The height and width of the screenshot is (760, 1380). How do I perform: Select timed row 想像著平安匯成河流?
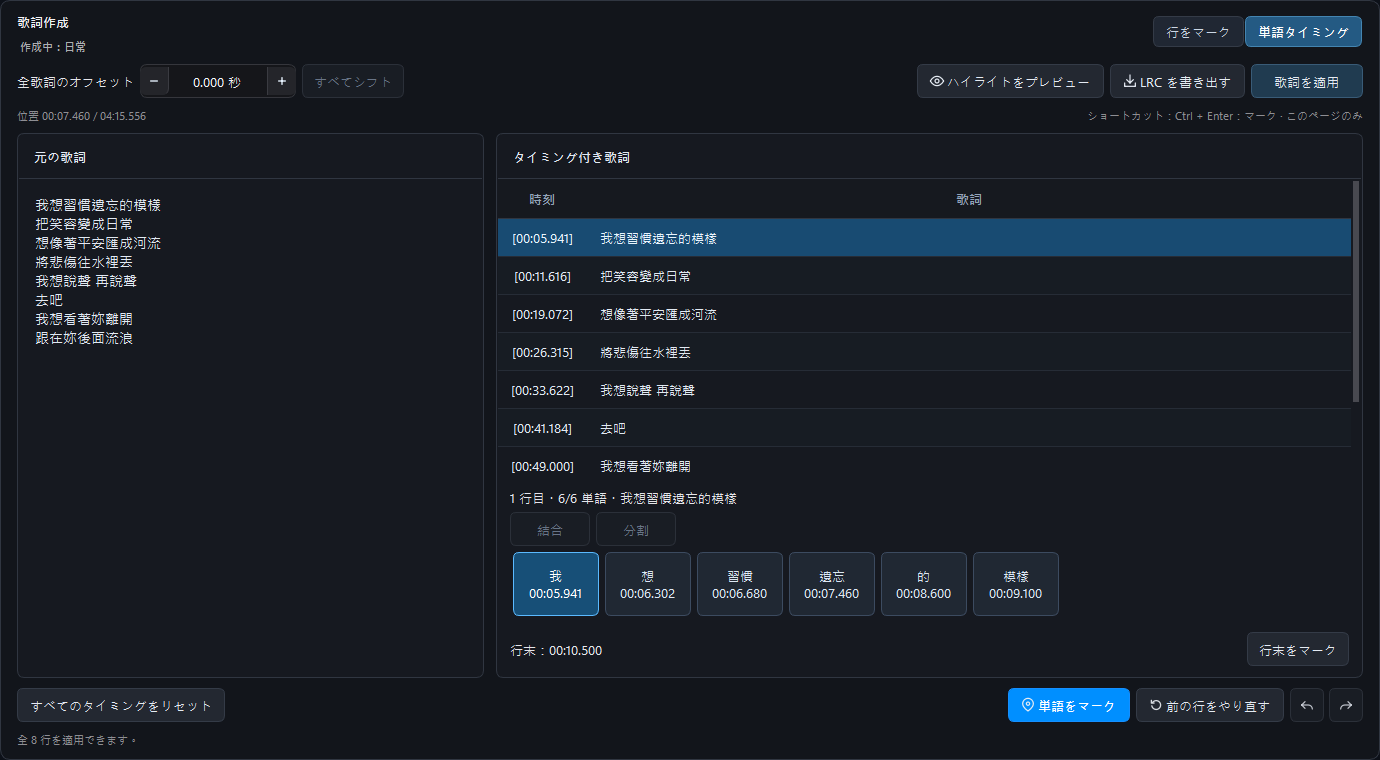(x=924, y=314)
